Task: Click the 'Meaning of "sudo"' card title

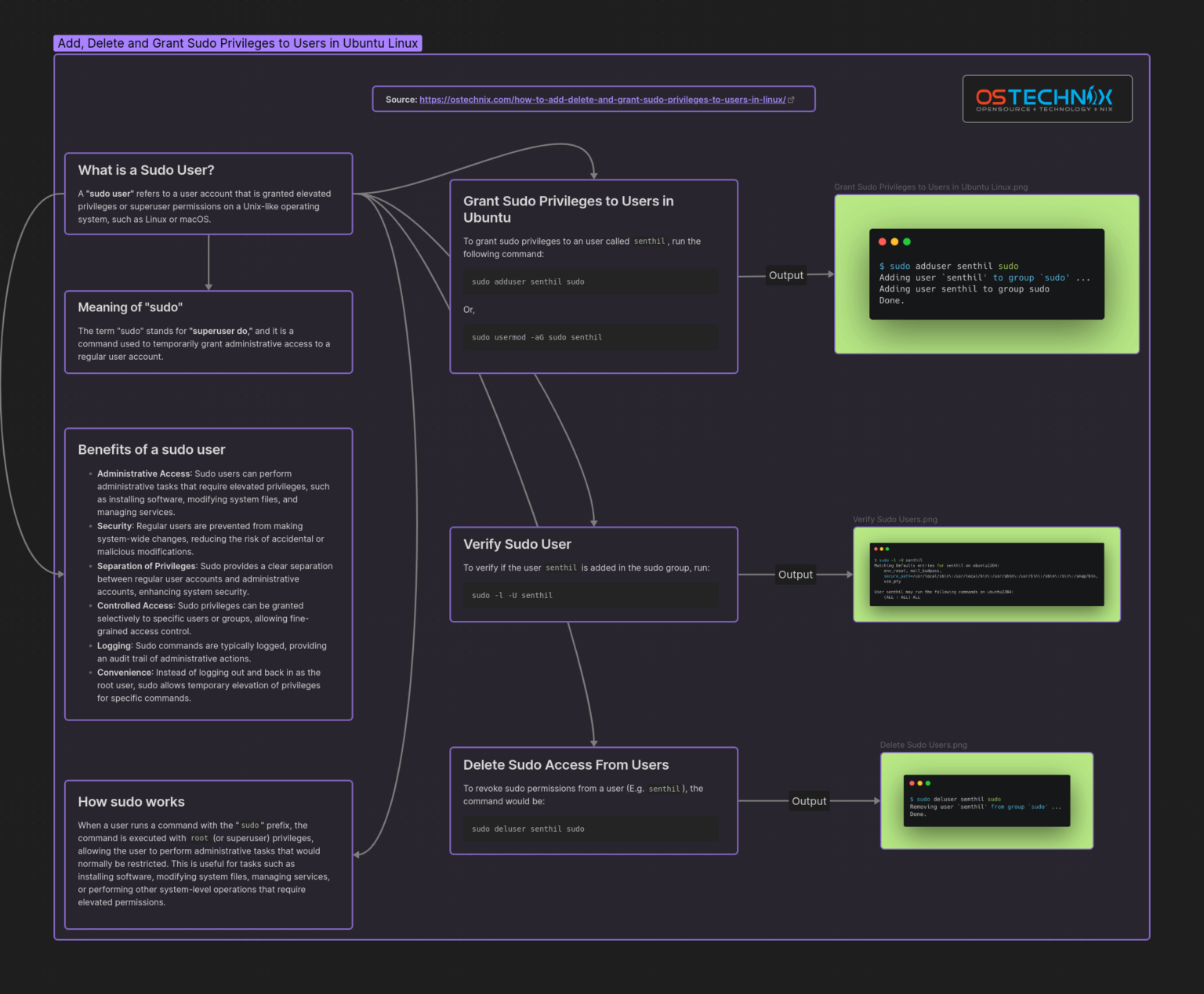Action: pos(129,307)
